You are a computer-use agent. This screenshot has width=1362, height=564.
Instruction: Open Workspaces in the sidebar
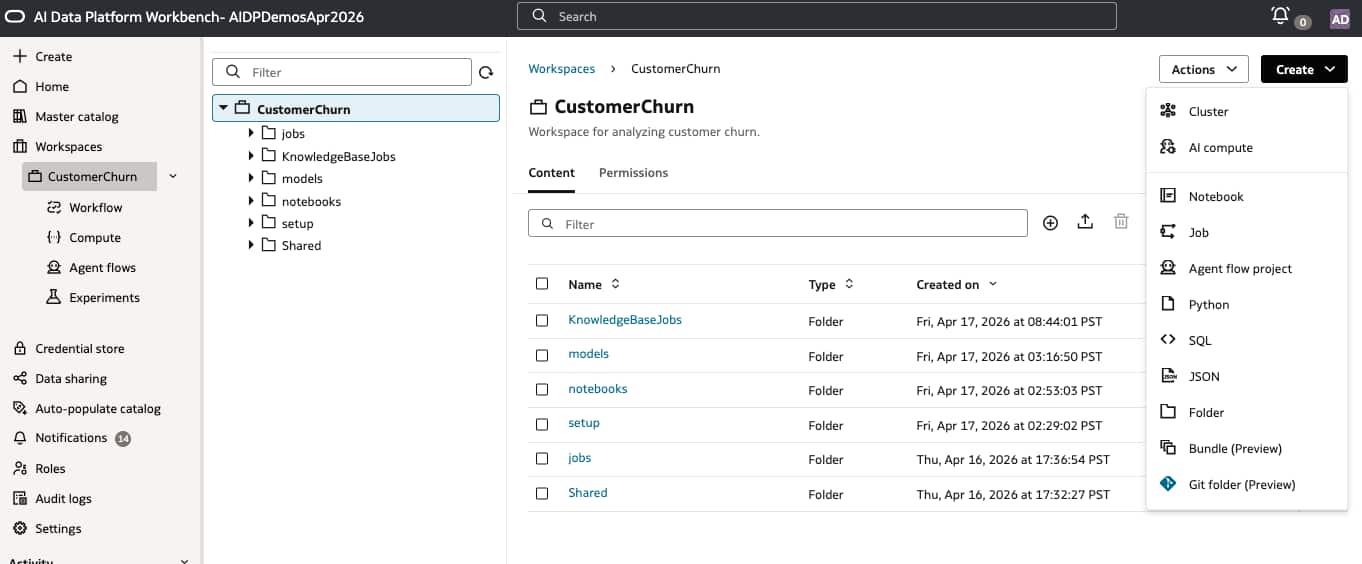68,146
